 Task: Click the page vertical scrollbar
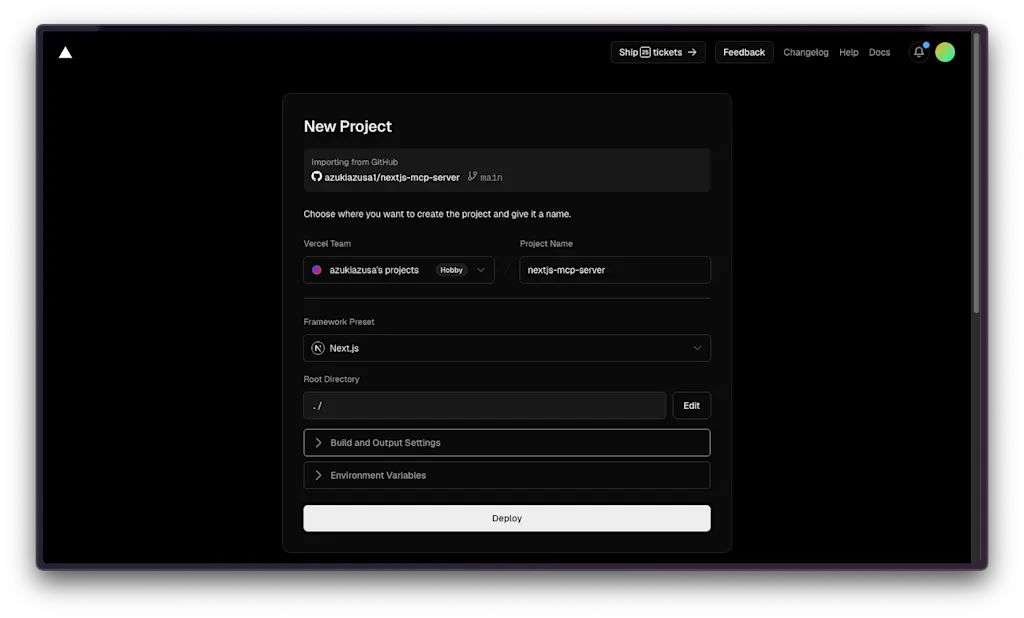976,173
